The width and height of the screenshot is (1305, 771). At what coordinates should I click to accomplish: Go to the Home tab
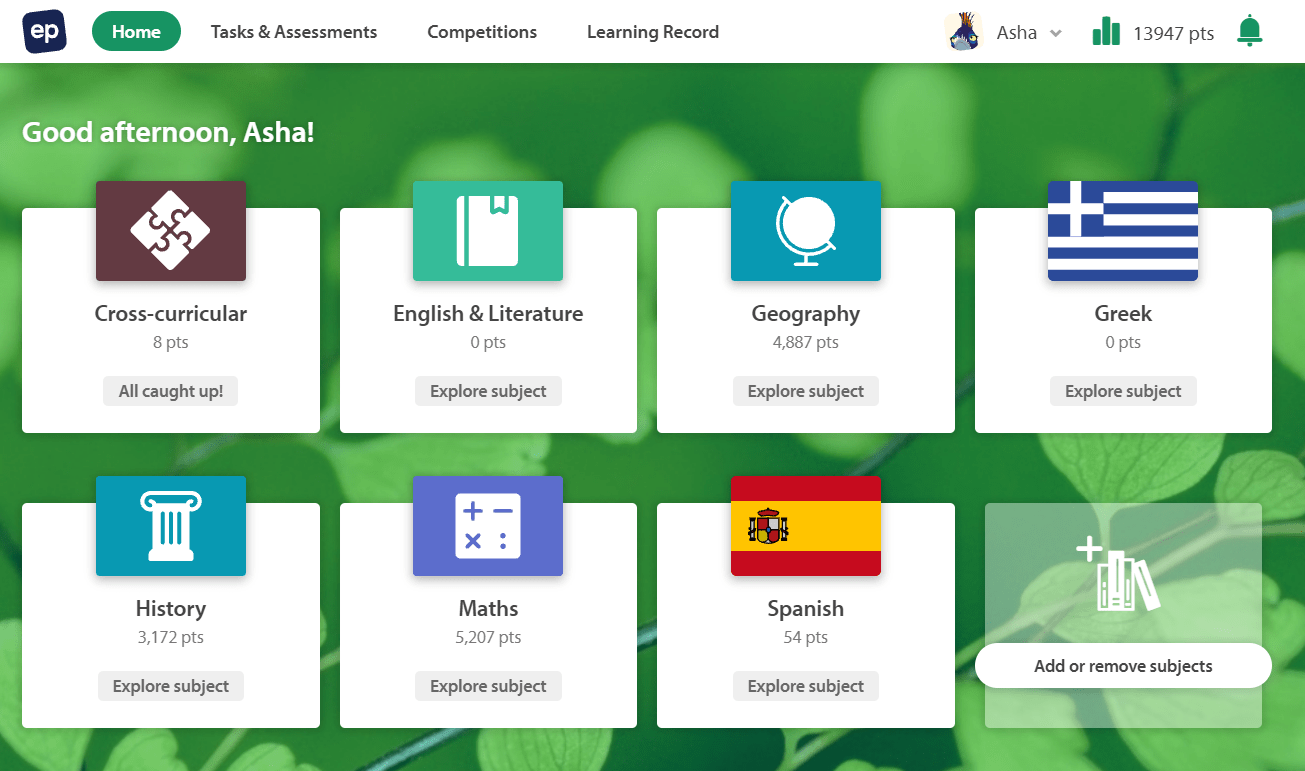pos(136,32)
